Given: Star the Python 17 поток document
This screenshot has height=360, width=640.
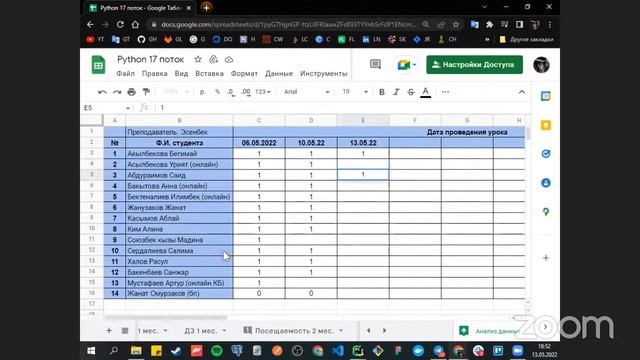Looking at the screenshot, I should pos(198,60).
